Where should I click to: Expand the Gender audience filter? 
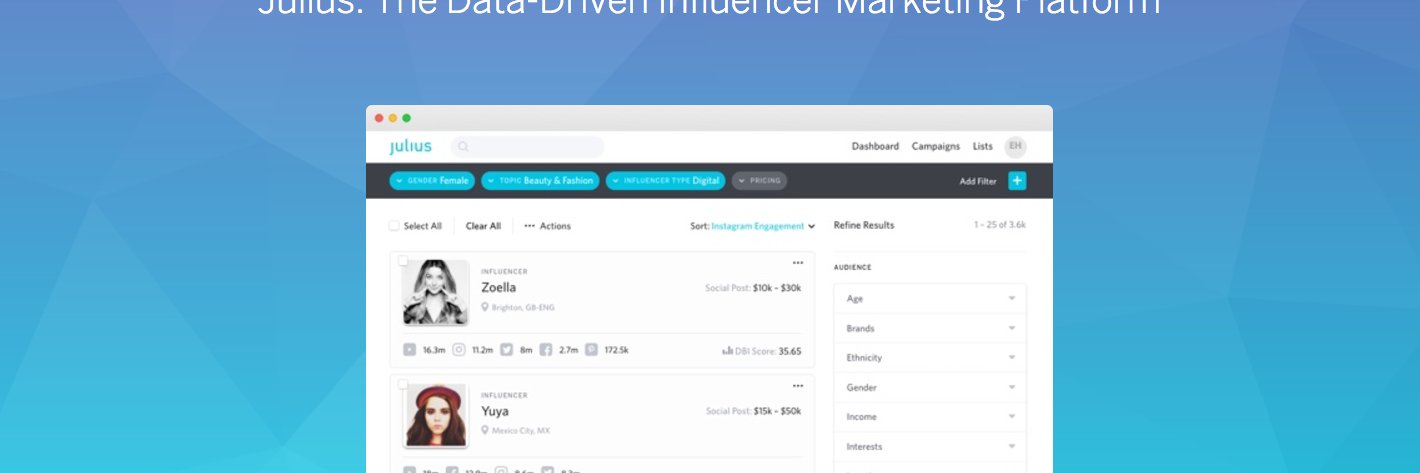click(930, 387)
